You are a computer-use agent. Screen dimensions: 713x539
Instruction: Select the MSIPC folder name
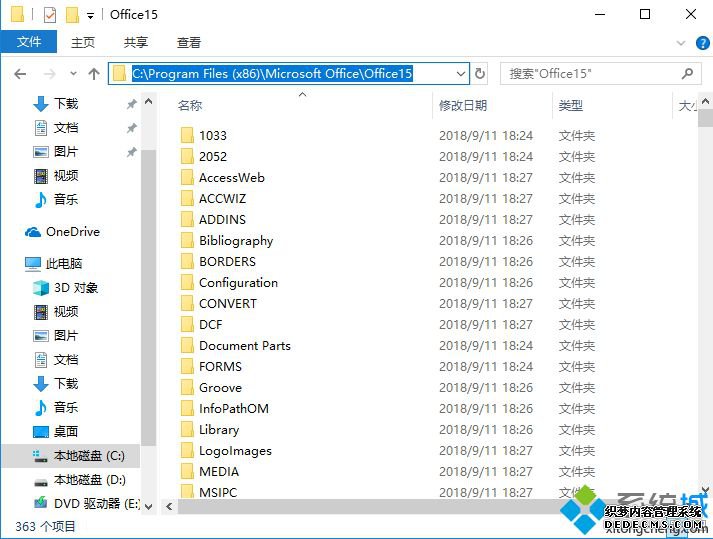[218, 492]
